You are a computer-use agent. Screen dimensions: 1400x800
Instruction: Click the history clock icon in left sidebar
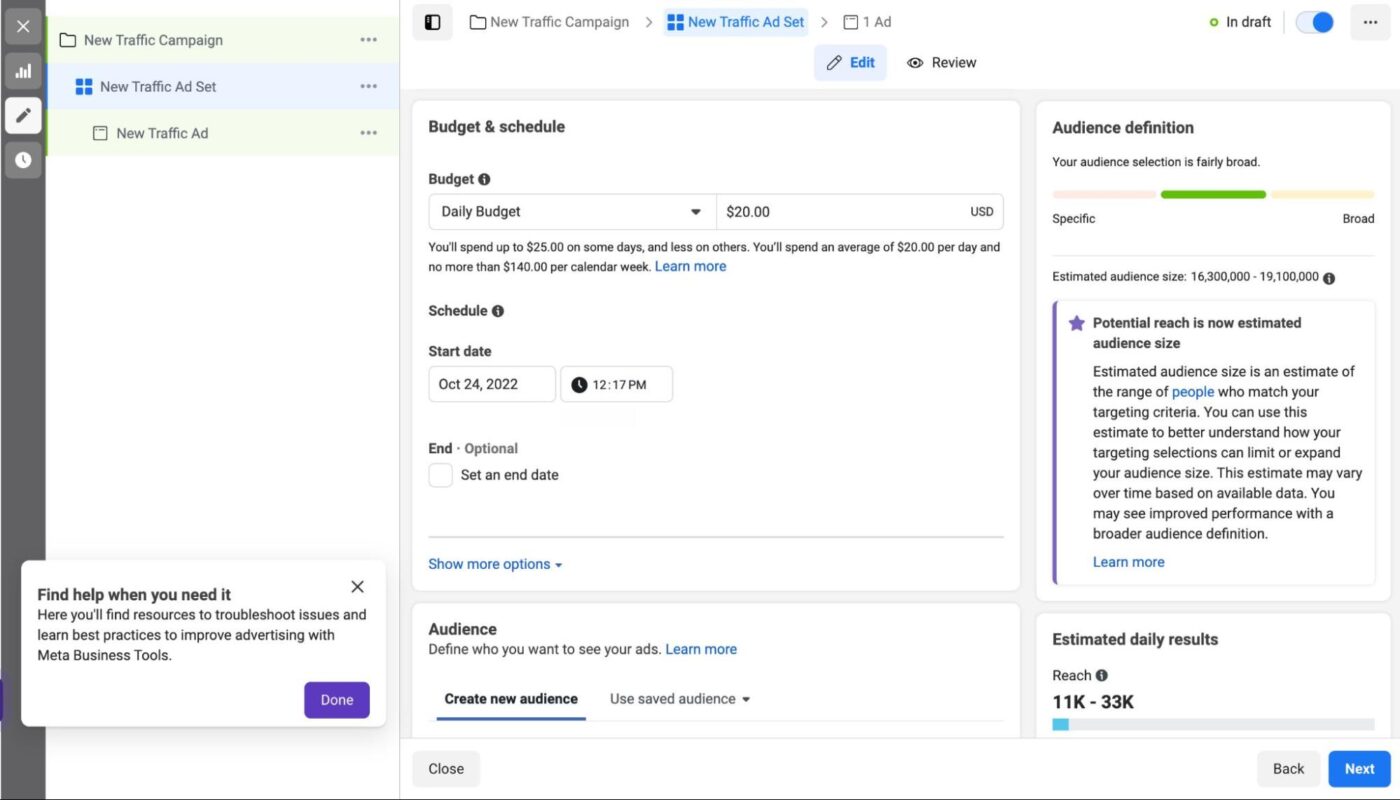point(23,159)
